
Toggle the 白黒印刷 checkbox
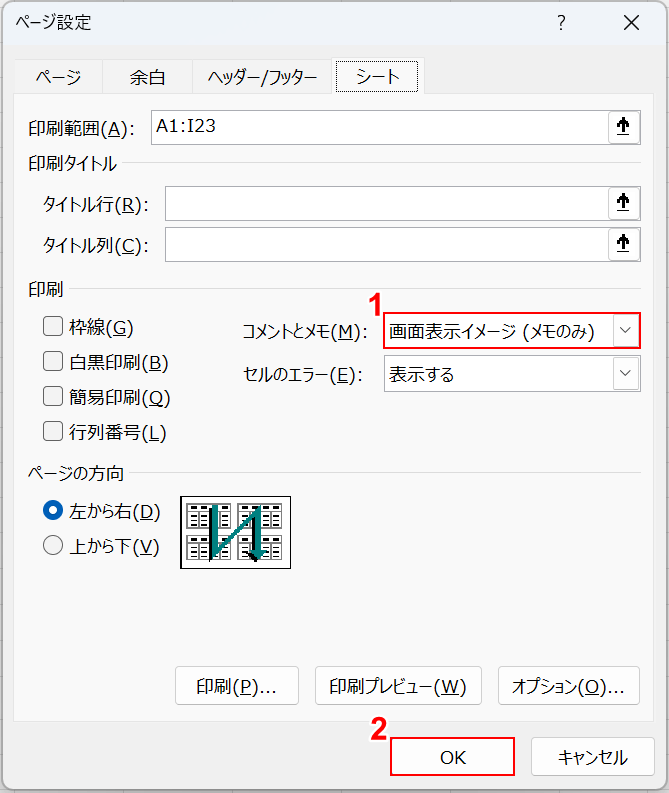click(x=53, y=362)
